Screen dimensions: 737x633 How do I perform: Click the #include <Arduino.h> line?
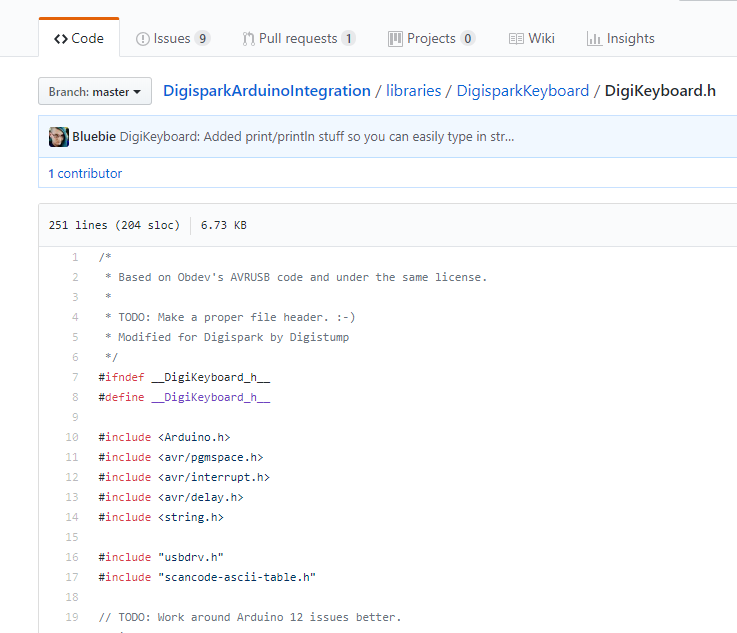pos(165,437)
